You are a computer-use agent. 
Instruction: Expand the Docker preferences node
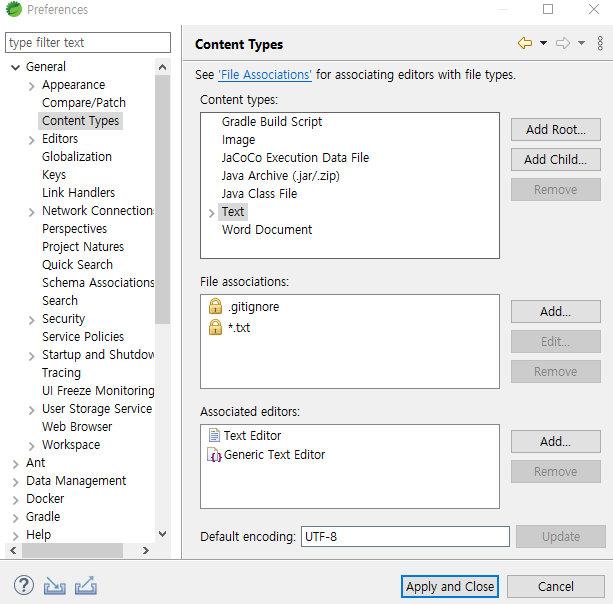[16, 500]
